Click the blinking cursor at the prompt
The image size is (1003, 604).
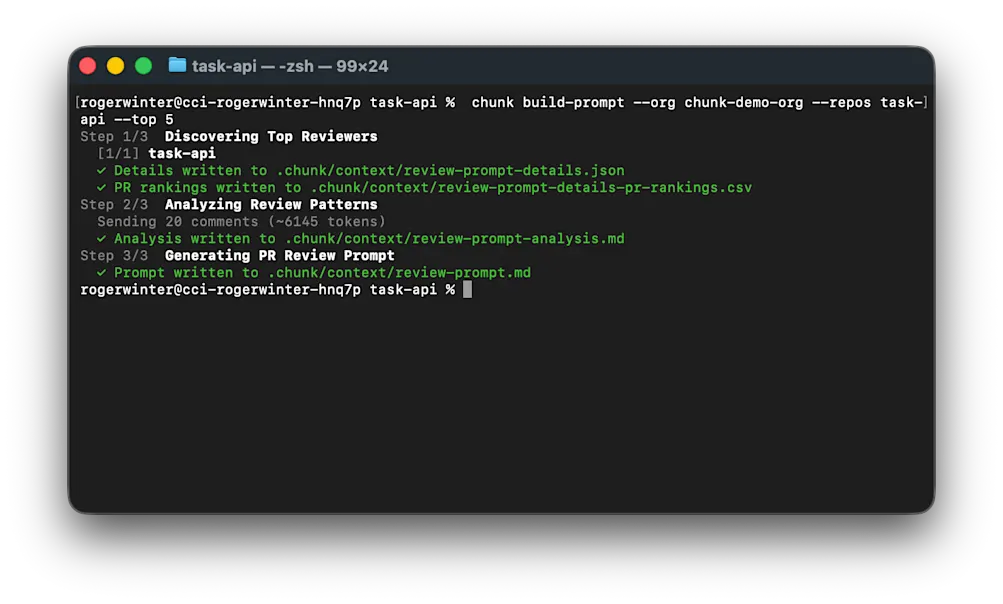click(x=466, y=289)
